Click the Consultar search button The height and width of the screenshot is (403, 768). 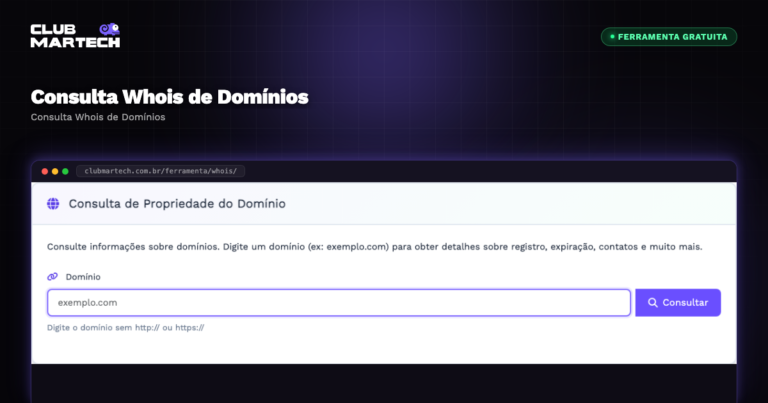[x=678, y=303]
